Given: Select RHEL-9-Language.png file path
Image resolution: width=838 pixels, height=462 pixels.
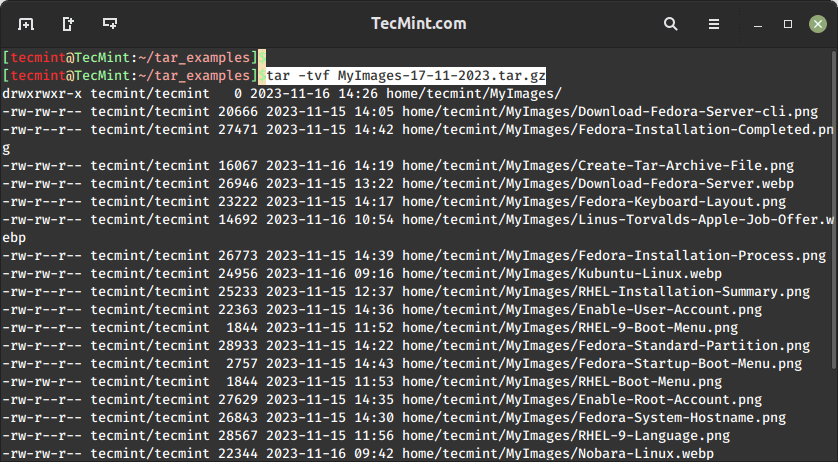Looking at the screenshot, I should tap(566, 436).
